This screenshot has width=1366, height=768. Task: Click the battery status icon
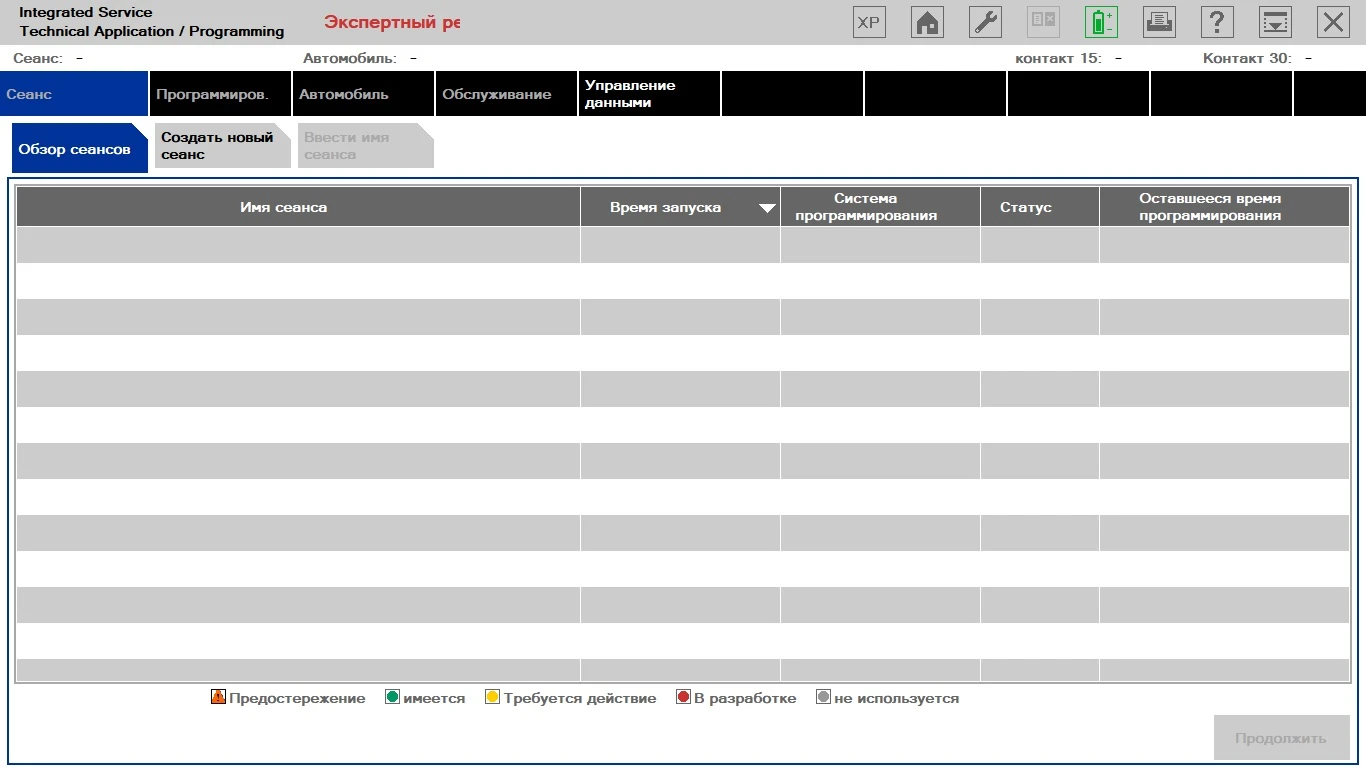pyautogui.click(x=1101, y=22)
